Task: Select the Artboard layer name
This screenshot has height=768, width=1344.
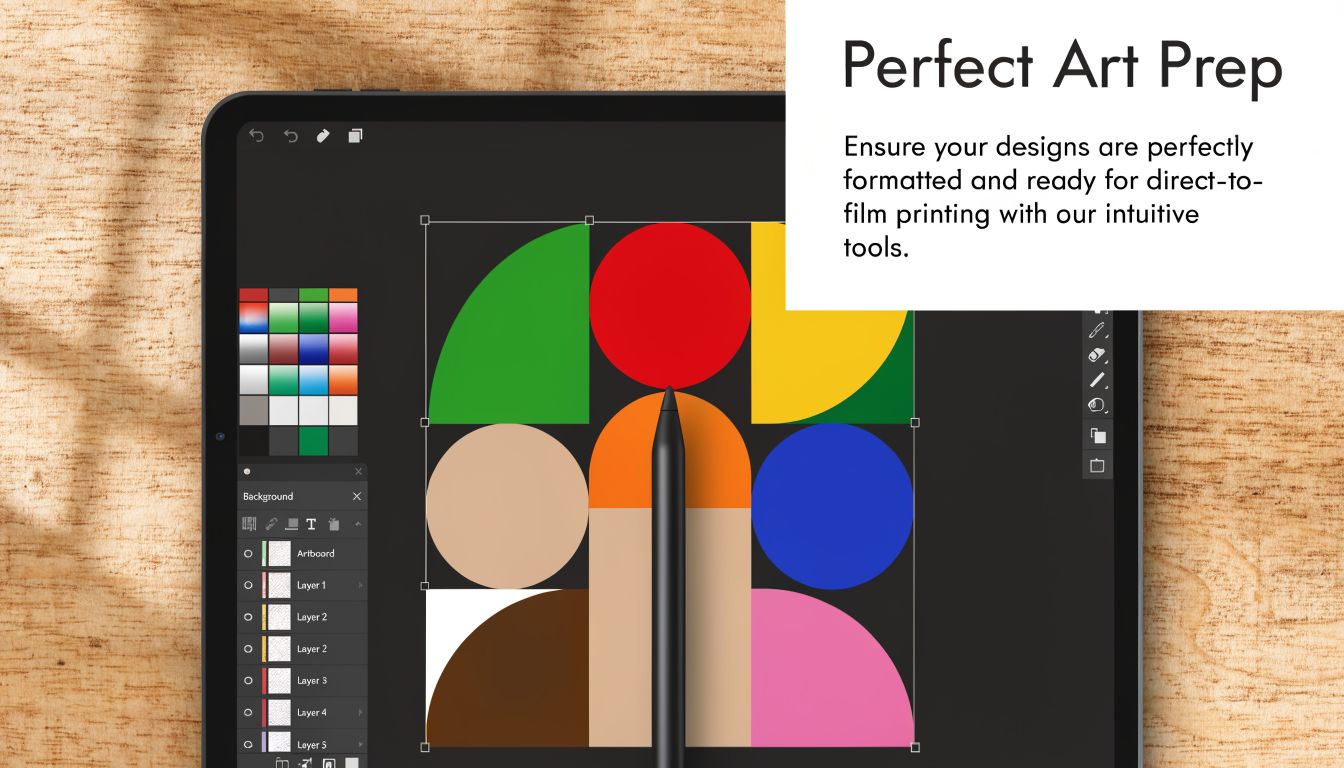Action: pyautogui.click(x=316, y=553)
